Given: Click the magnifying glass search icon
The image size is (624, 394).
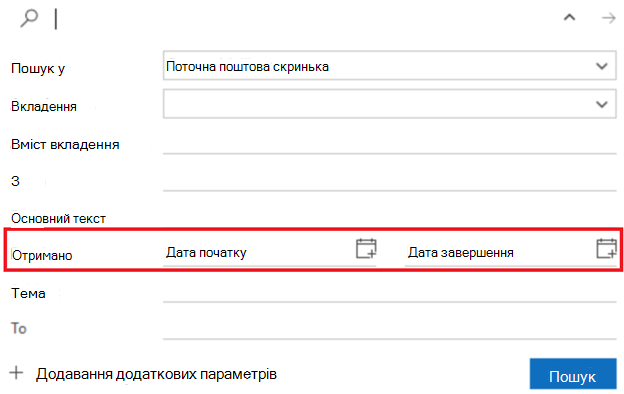Looking at the screenshot, I should pos(29,18).
